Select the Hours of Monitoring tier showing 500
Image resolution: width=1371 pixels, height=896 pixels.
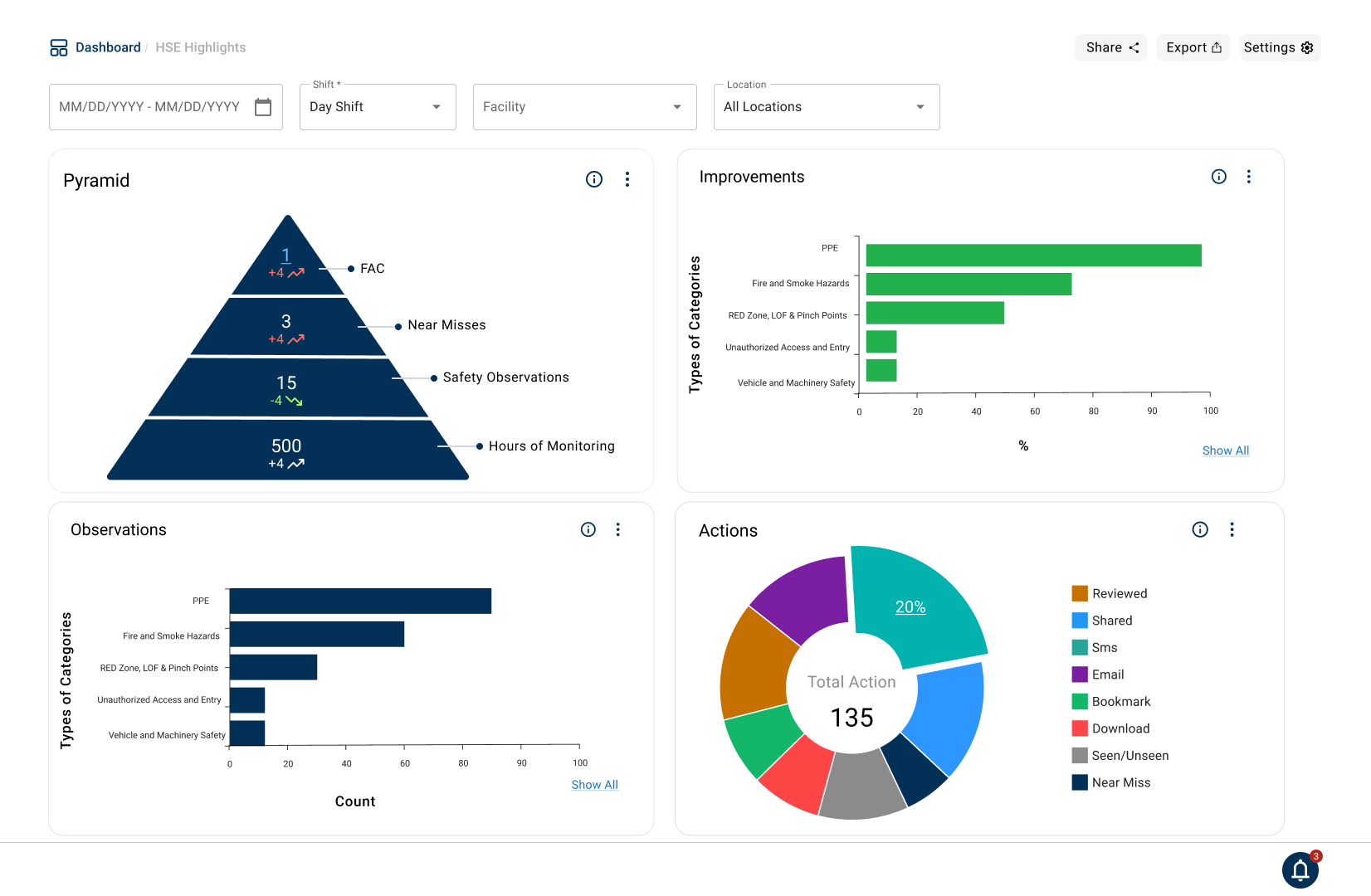[x=288, y=450]
